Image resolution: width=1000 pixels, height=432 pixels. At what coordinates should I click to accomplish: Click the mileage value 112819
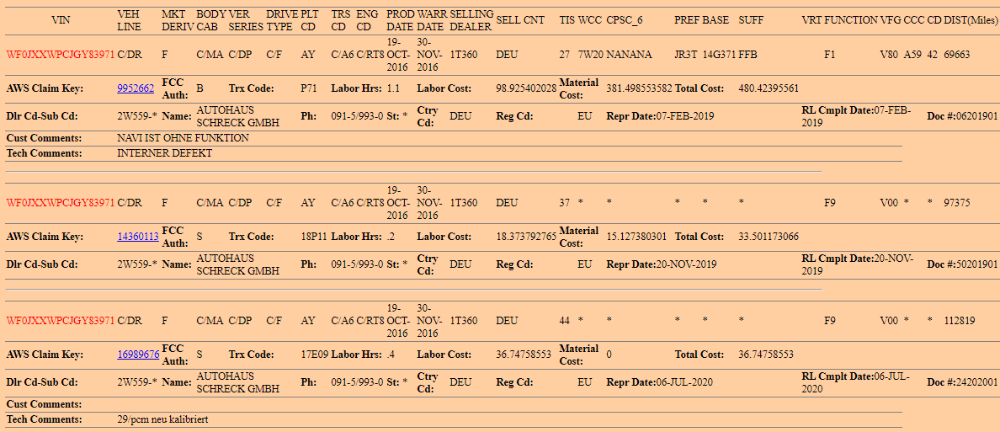958,321
